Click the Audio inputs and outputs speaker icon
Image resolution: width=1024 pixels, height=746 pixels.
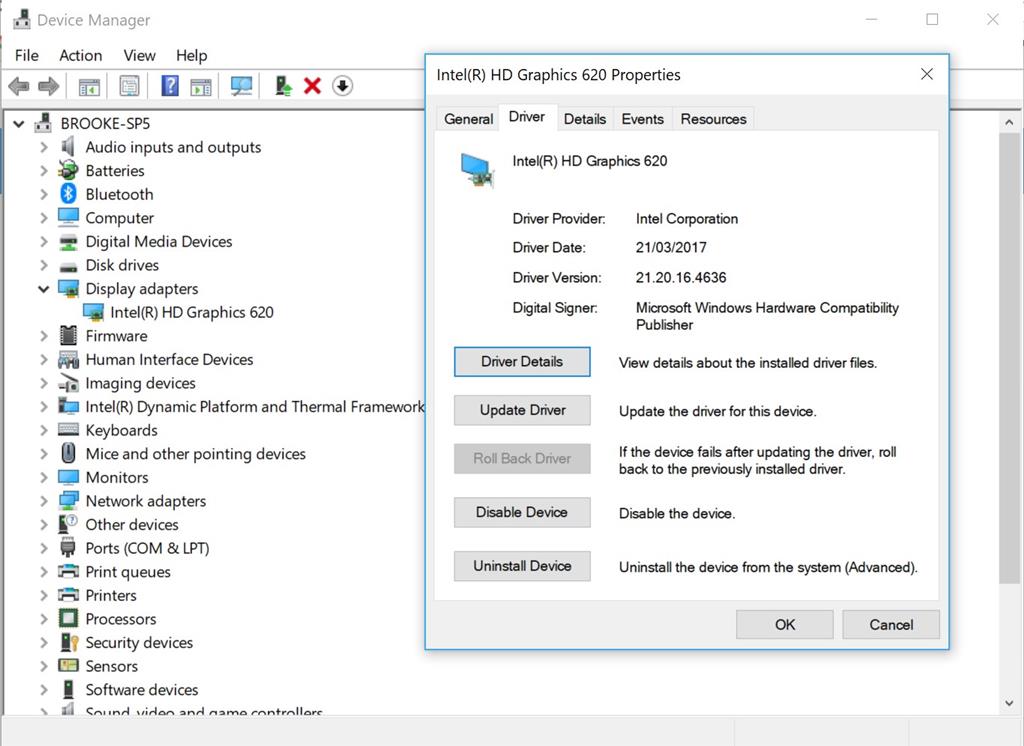[68, 147]
